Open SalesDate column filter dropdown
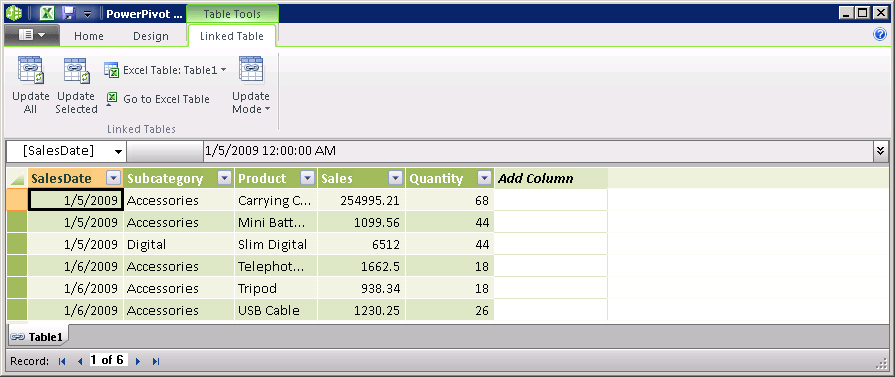 (x=114, y=178)
